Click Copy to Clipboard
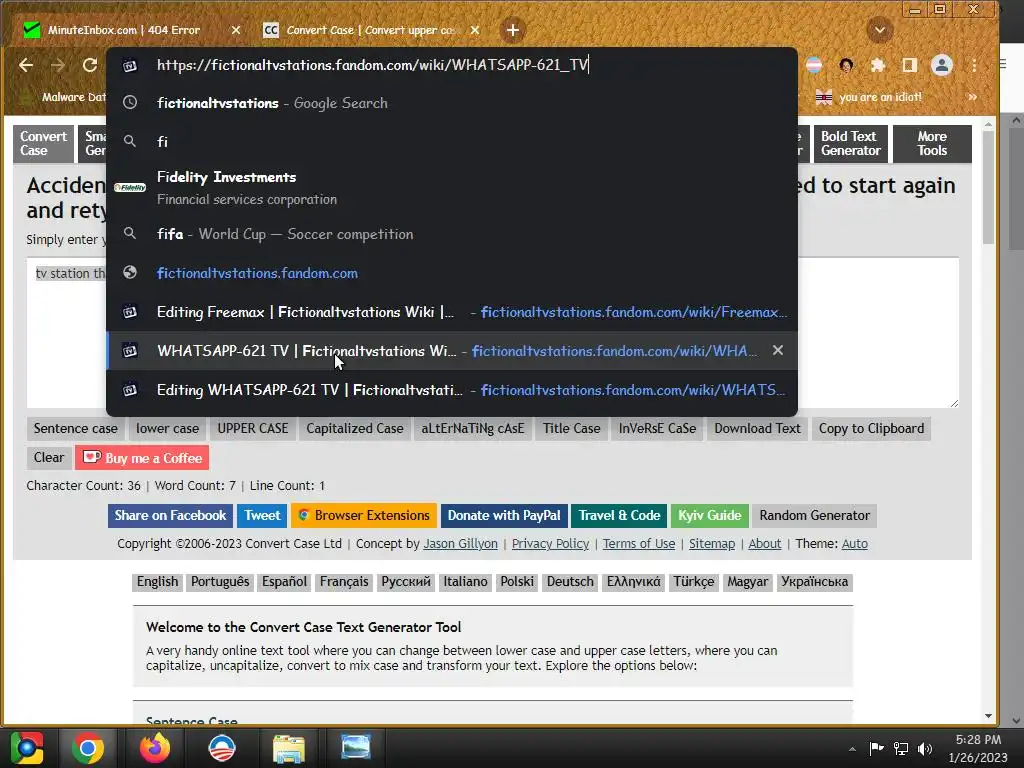The height and width of the screenshot is (768, 1024). 871,428
